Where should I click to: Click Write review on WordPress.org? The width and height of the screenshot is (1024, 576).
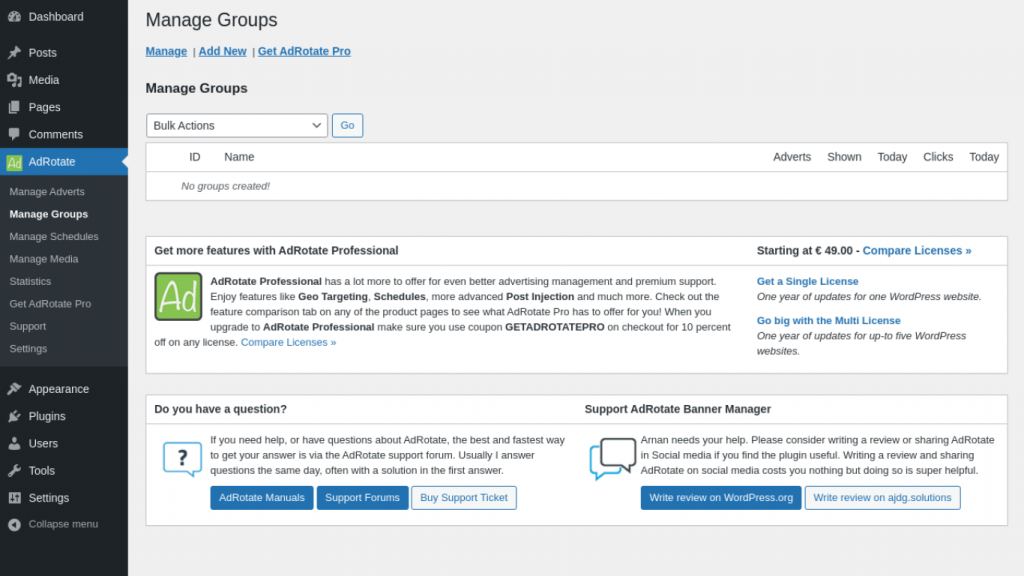[720, 498]
